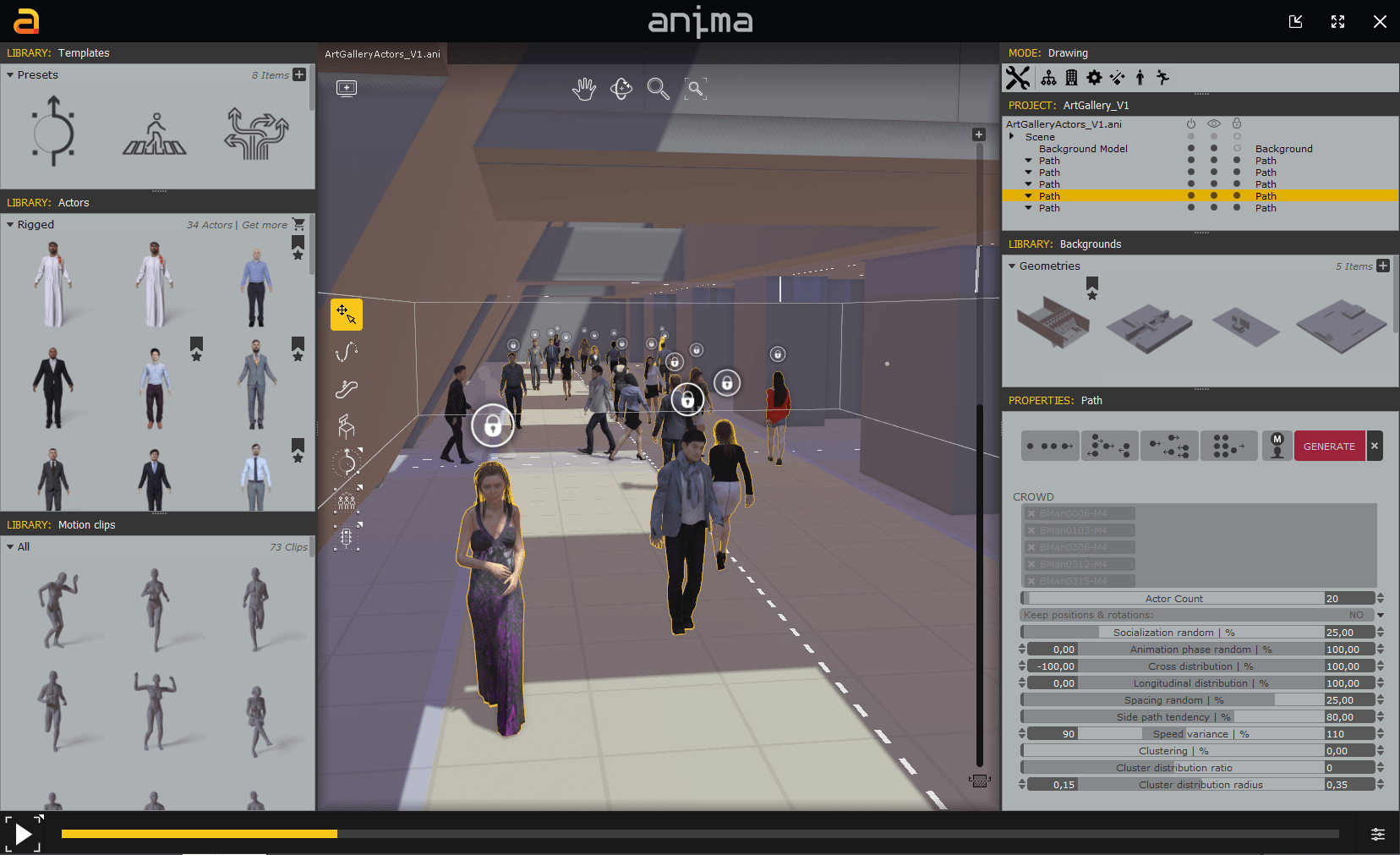
Task: Open the crowd group placement tool
Action: coord(347,501)
